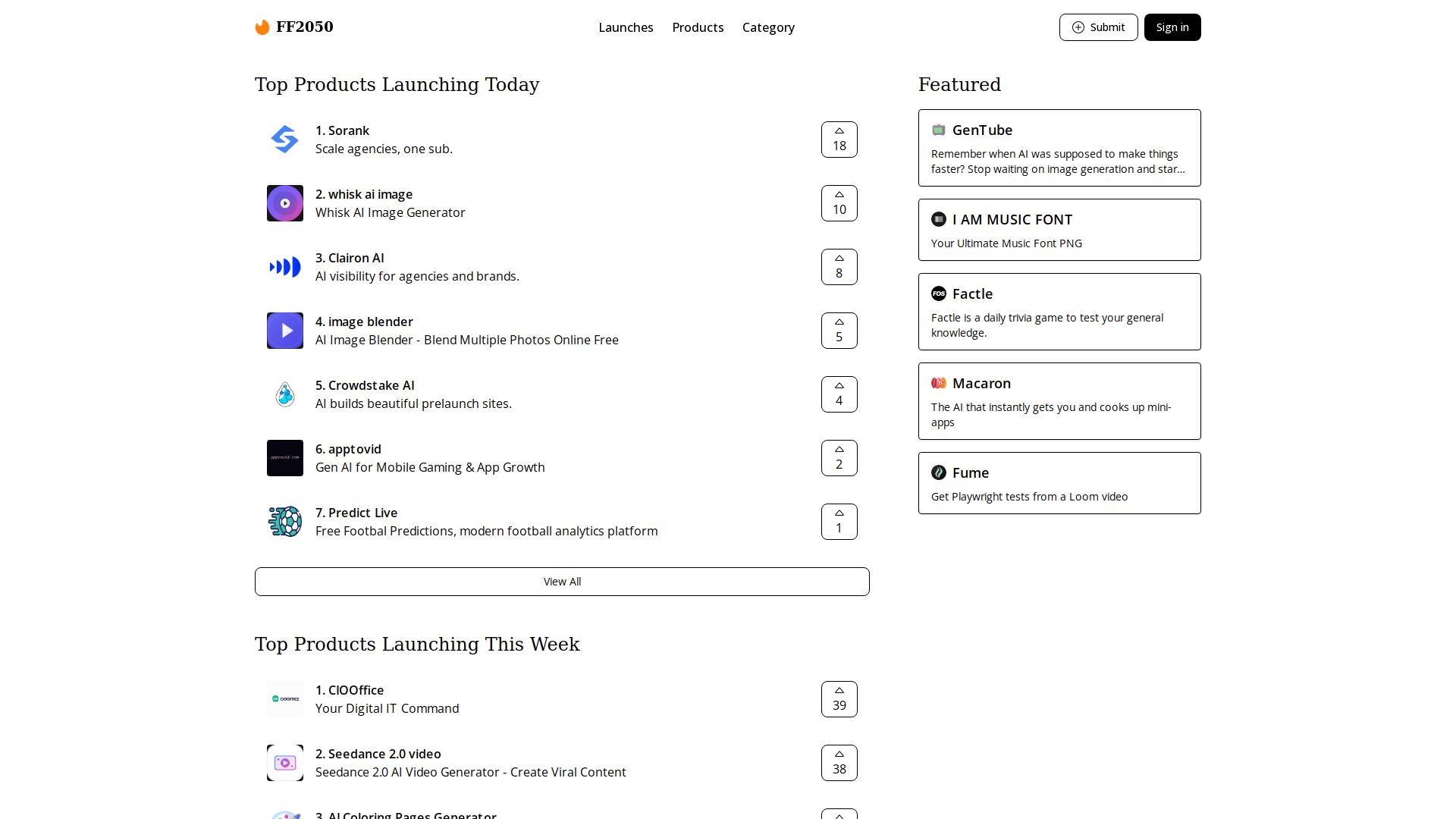Image resolution: width=1456 pixels, height=819 pixels.
Task: Open the Fume featured product card
Action: click(1059, 483)
